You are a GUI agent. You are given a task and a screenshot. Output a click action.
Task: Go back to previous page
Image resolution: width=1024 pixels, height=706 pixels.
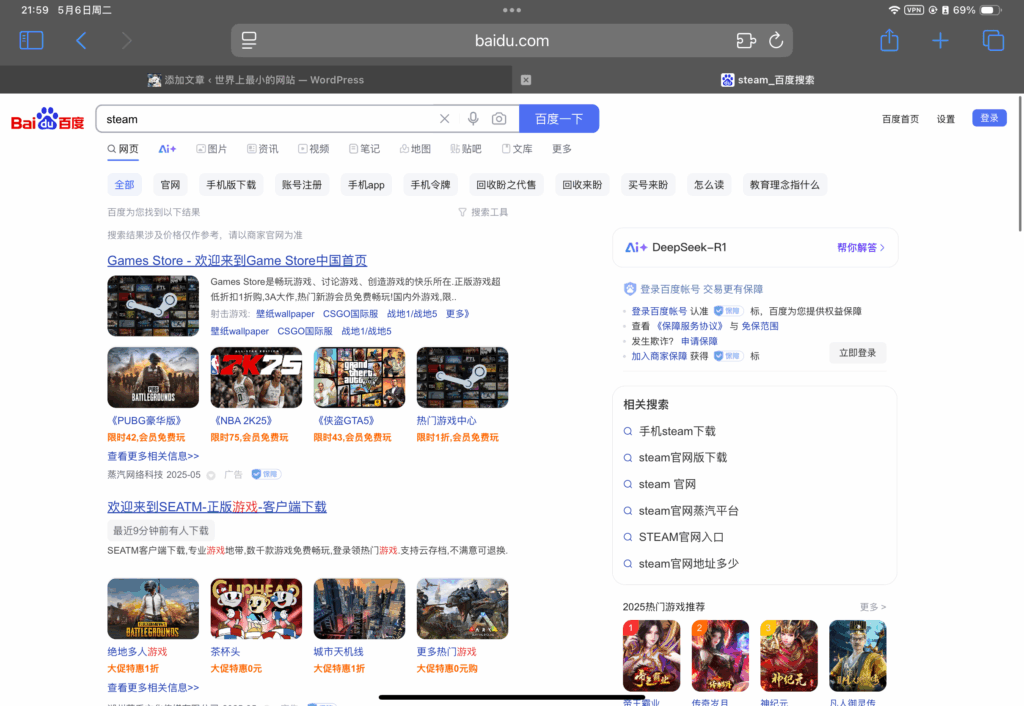[x=81, y=40]
